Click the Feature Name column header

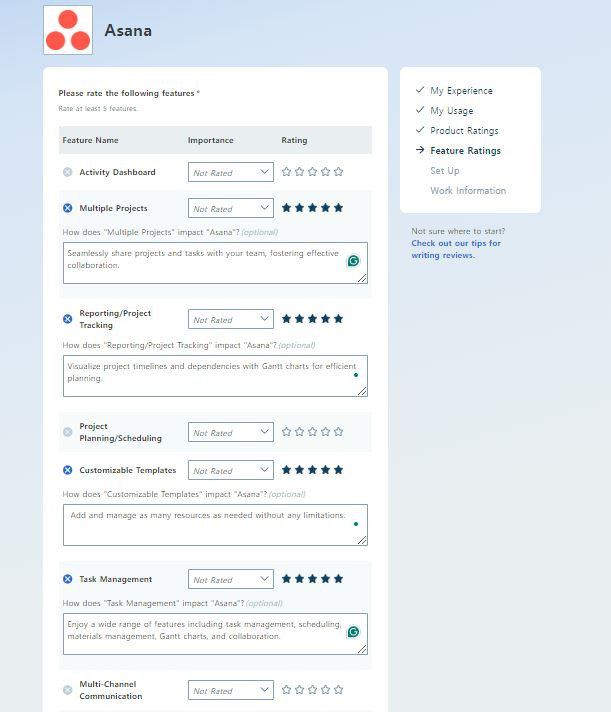pyautogui.click(x=90, y=140)
